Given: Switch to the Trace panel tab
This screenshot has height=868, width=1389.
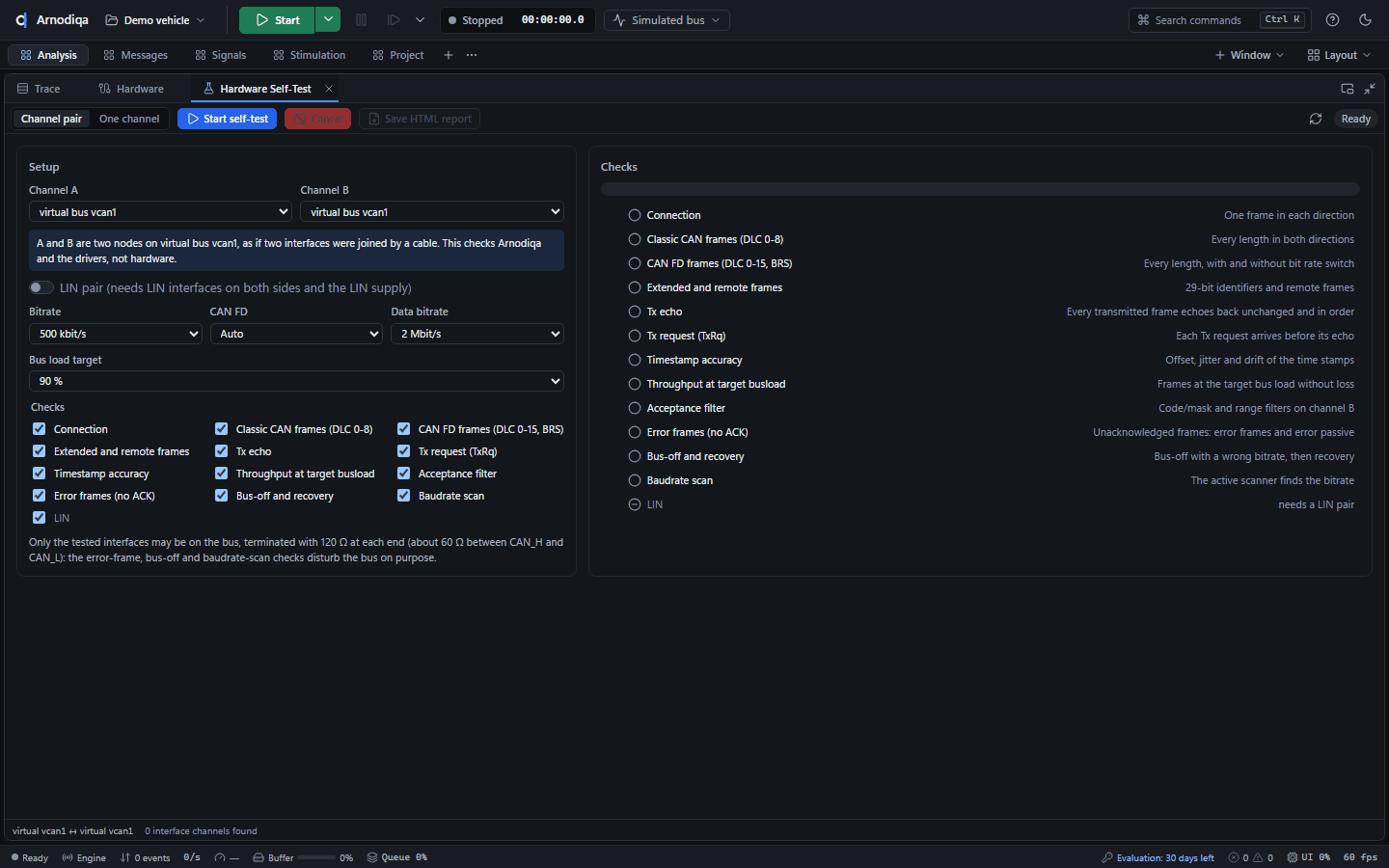Looking at the screenshot, I should point(39,89).
